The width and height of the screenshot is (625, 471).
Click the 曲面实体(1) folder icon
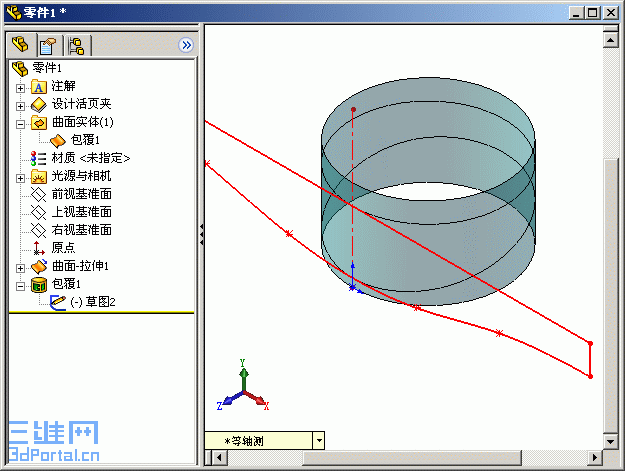click(39, 123)
